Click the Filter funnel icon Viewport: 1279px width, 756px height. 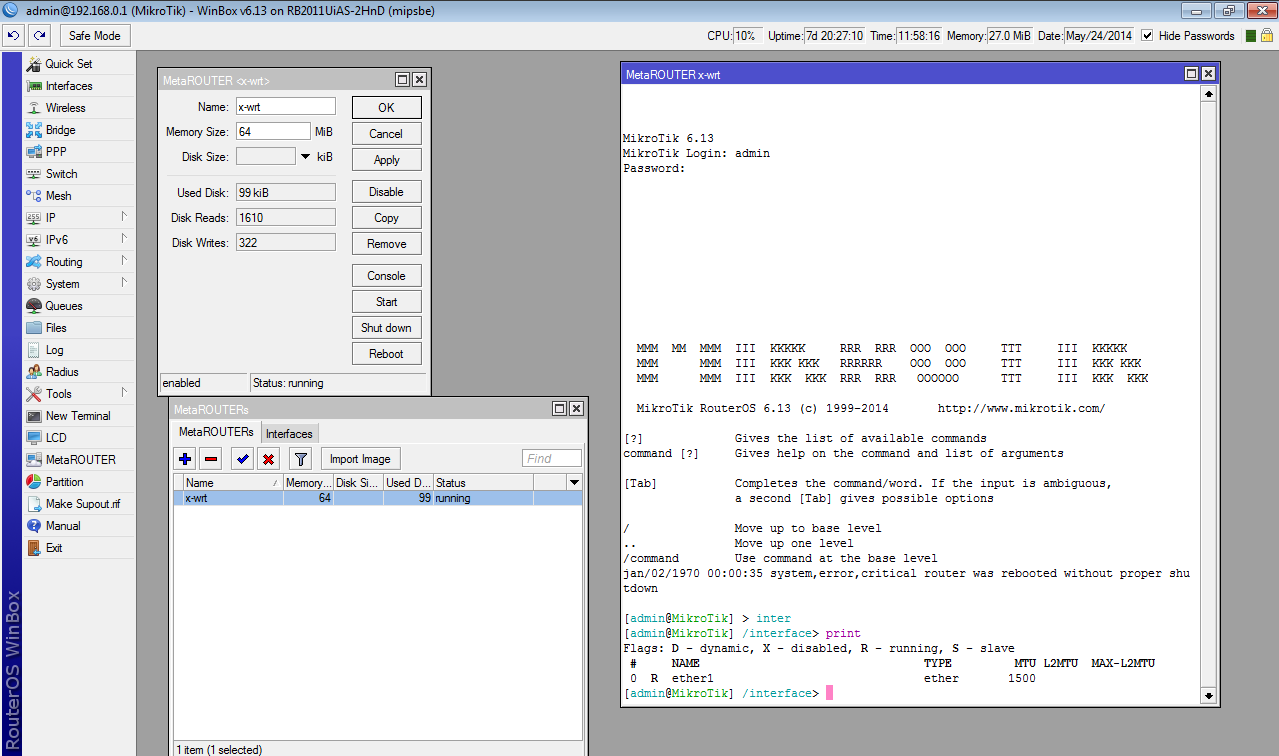(x=300, y=459)
